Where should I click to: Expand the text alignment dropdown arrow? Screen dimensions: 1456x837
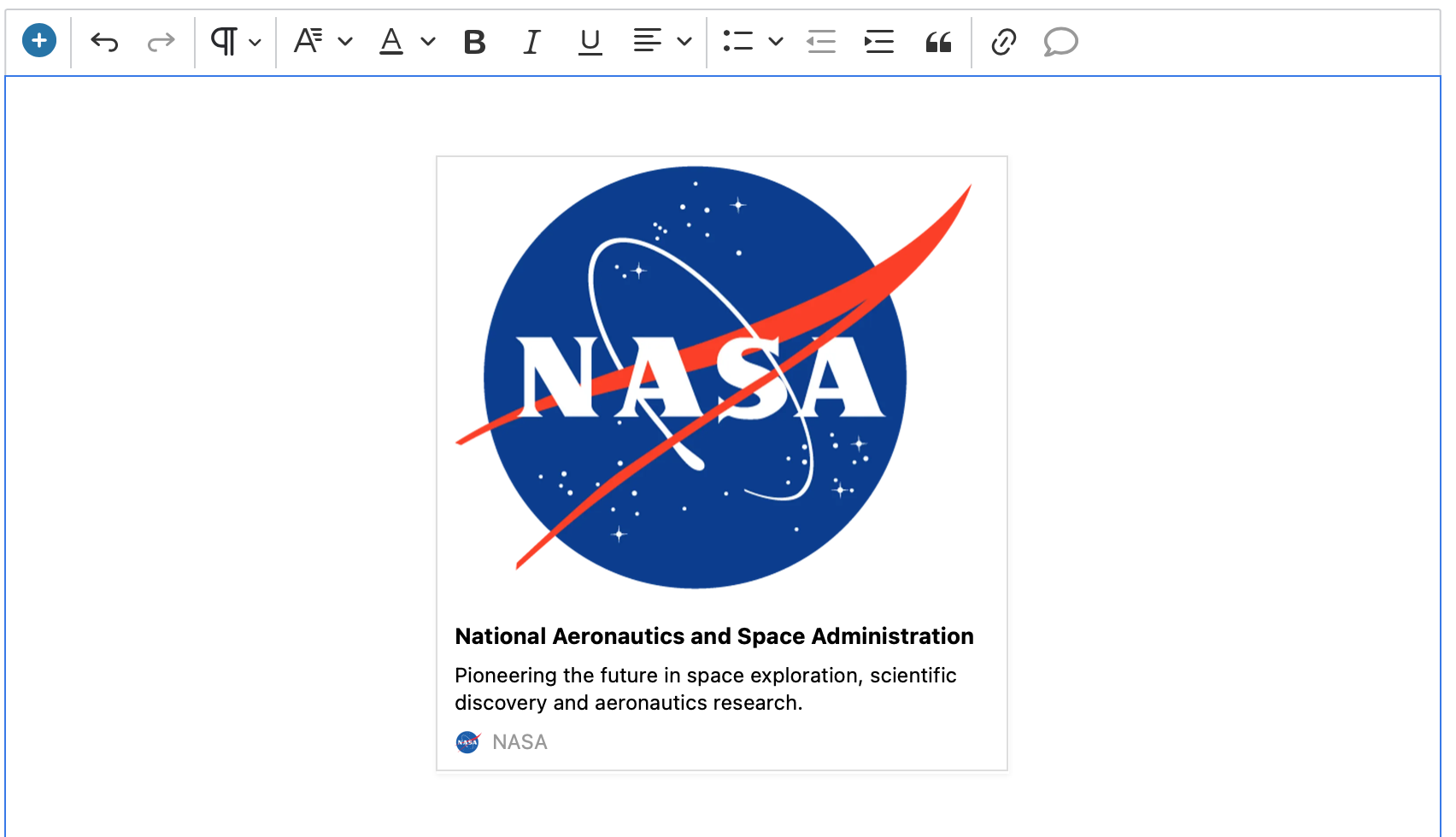(684, 42)
